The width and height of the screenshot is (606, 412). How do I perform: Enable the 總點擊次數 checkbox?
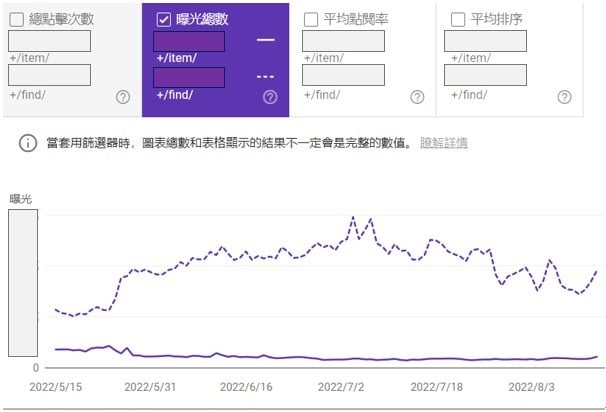(x=17, y=19)
